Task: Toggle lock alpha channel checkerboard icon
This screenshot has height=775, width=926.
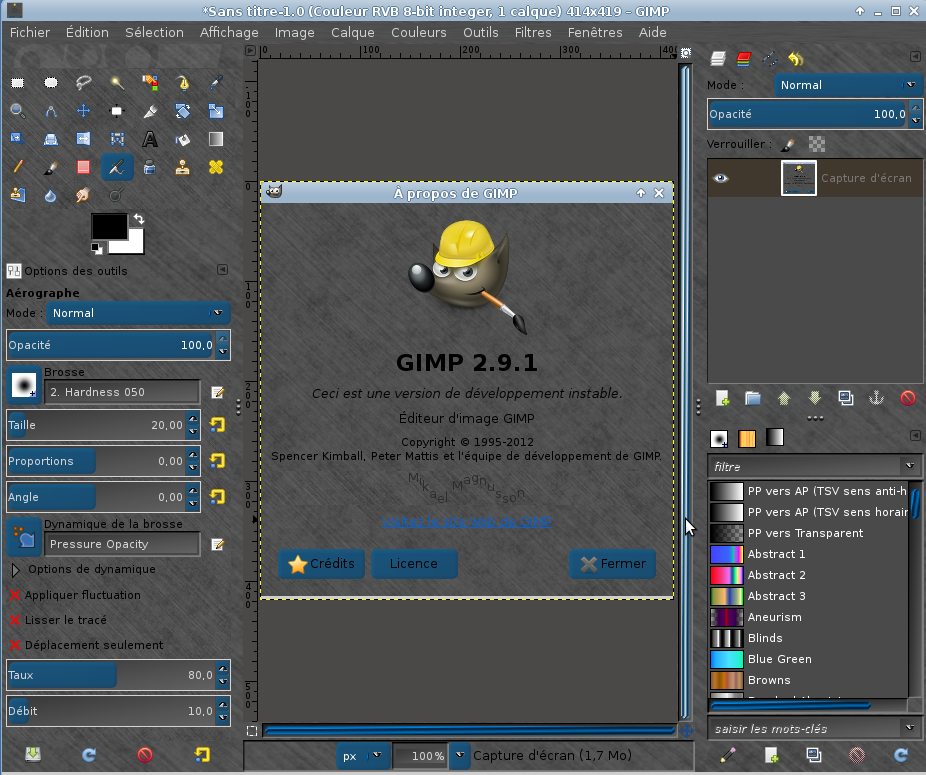Action: point(817,144)
